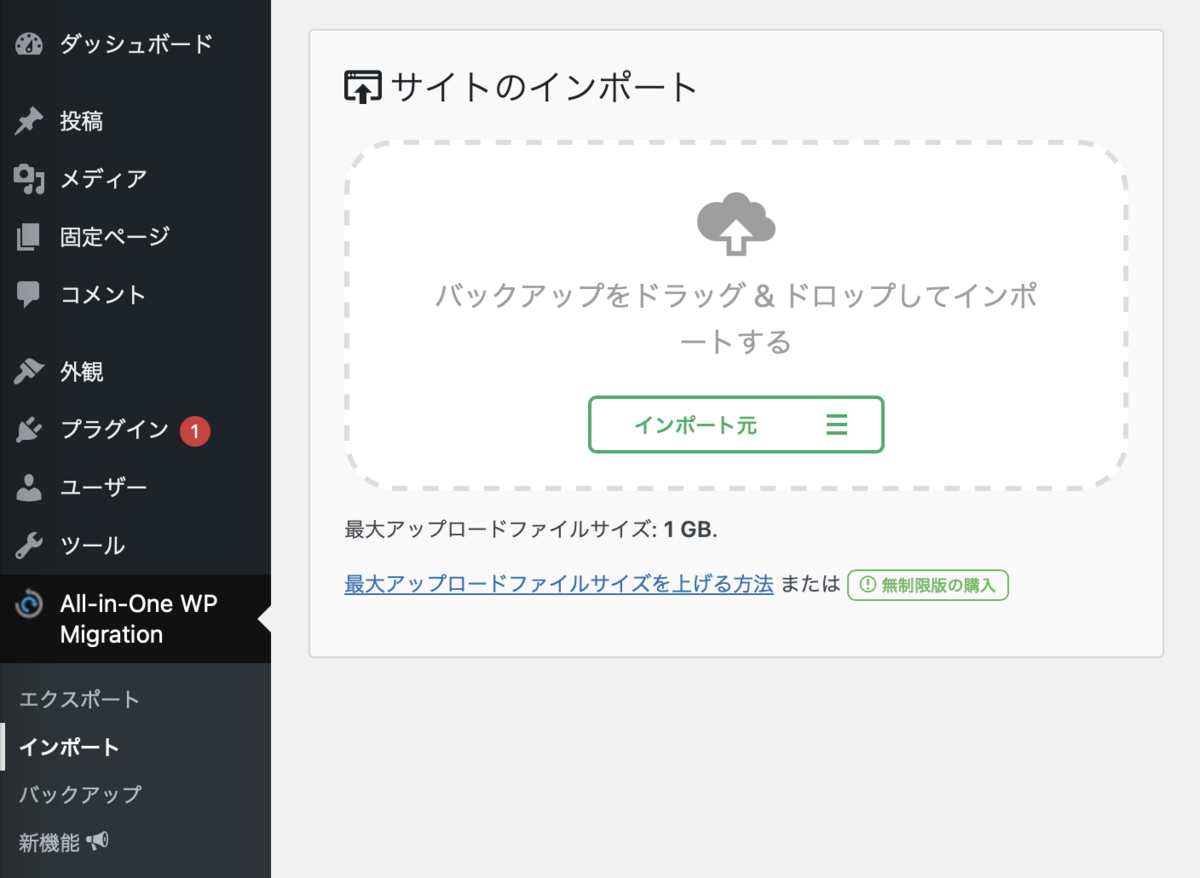This screenshot has width=1200, height=878.
Task: Select All-in-One WP Migration menu
Action: tap(136, 619)
